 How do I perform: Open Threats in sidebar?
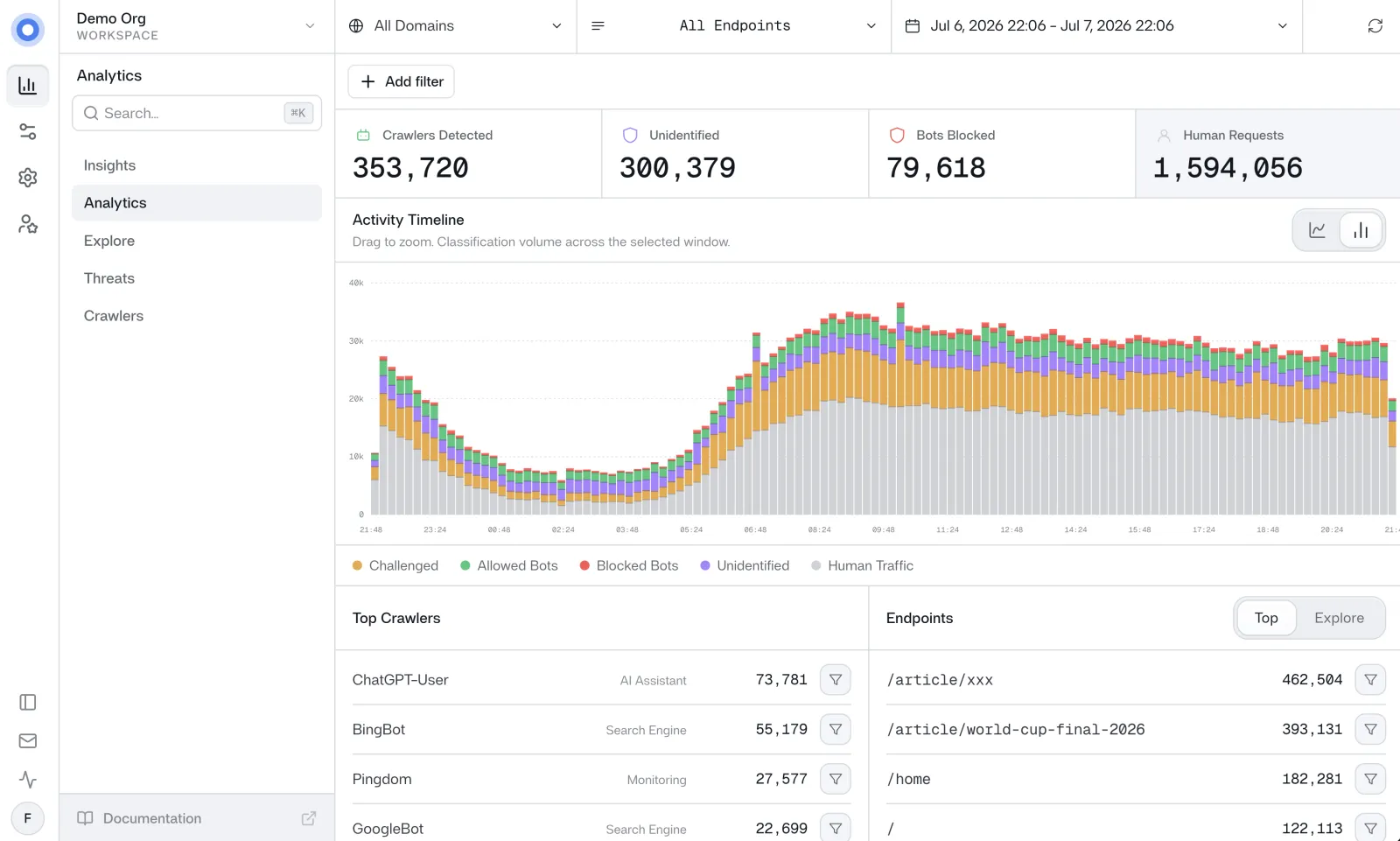197,278
